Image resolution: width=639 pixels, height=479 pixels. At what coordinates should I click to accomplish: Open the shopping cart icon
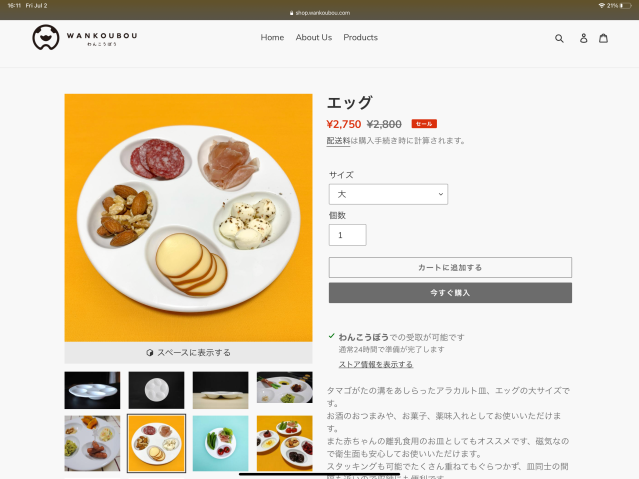point(603,38)
